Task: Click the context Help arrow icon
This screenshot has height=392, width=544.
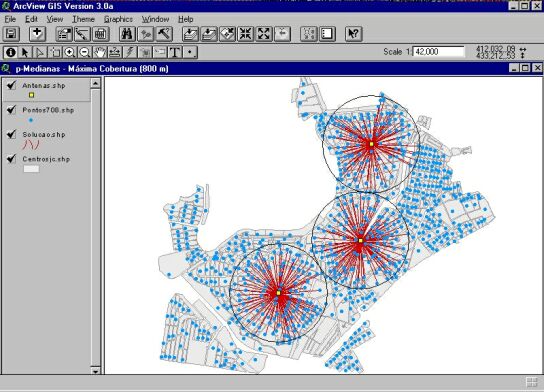Action: click(x=354, y=34)
